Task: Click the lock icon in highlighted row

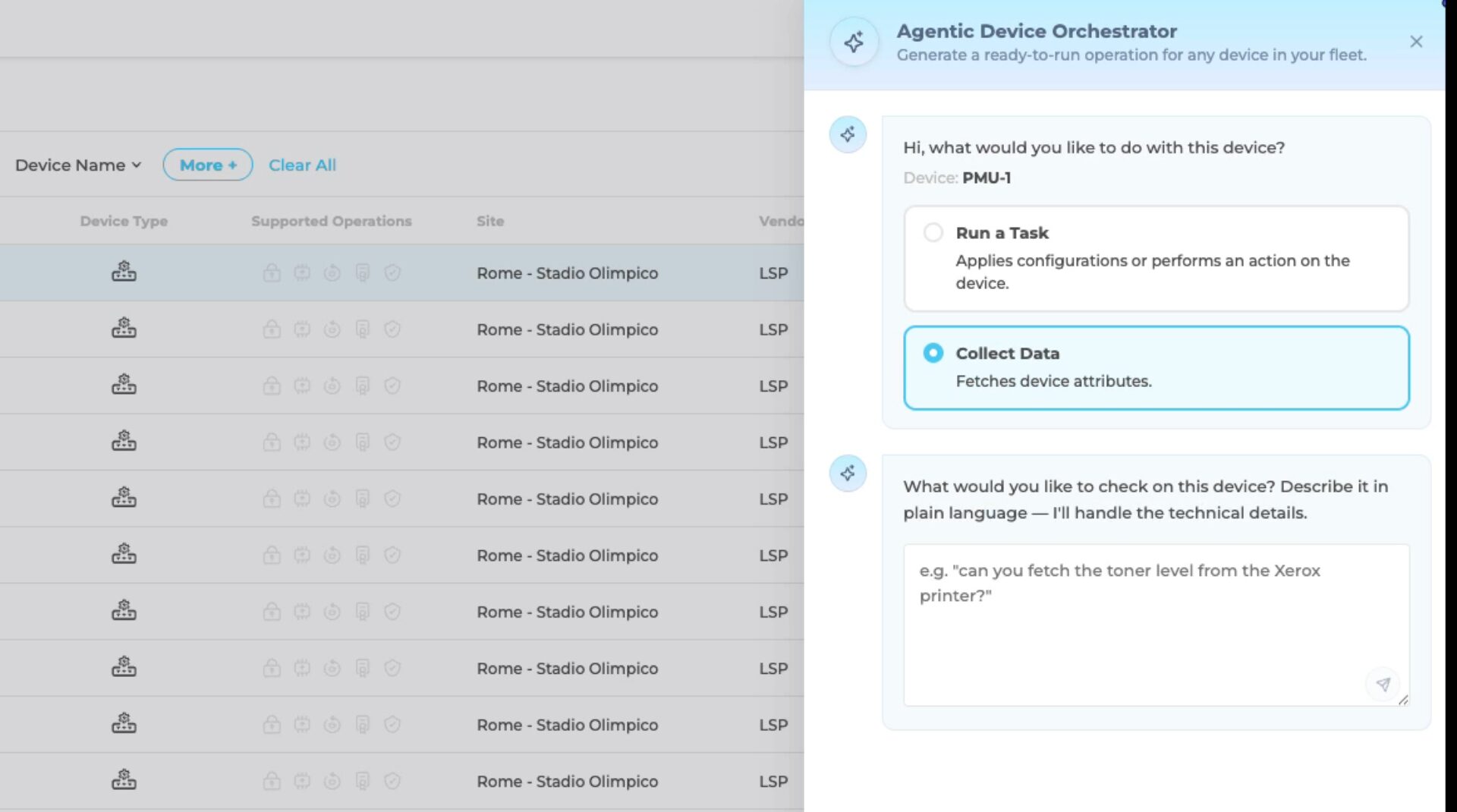Action: click(x=272, y=272)
